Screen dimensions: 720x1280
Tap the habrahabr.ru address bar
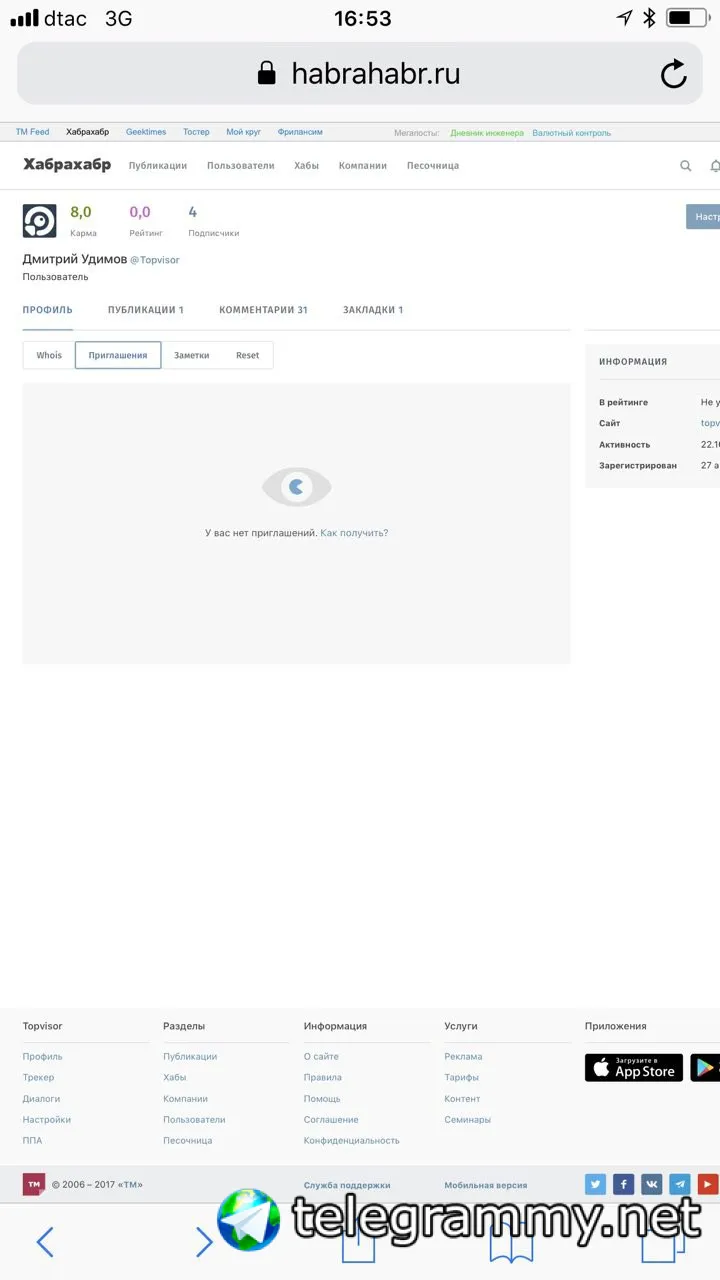pyautogui.click(x=360, y=73)
